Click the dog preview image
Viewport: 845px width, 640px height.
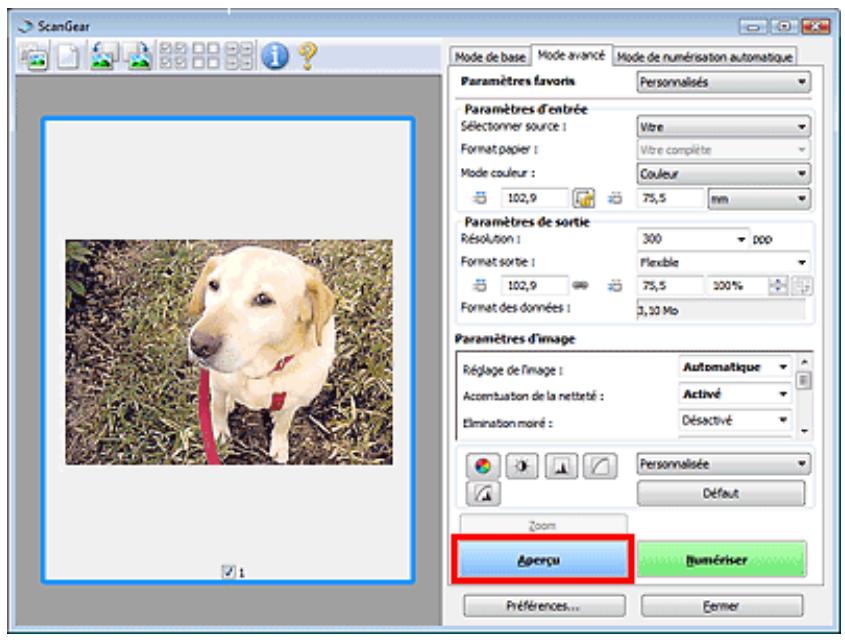pos(229,352)
